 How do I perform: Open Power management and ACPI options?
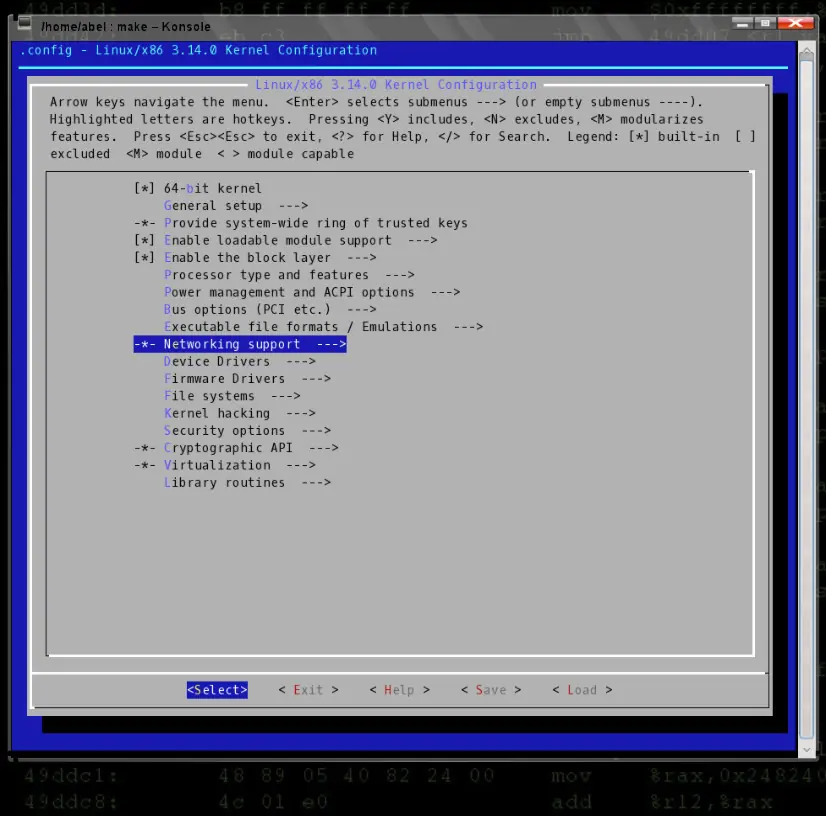(x=312, y=292)
